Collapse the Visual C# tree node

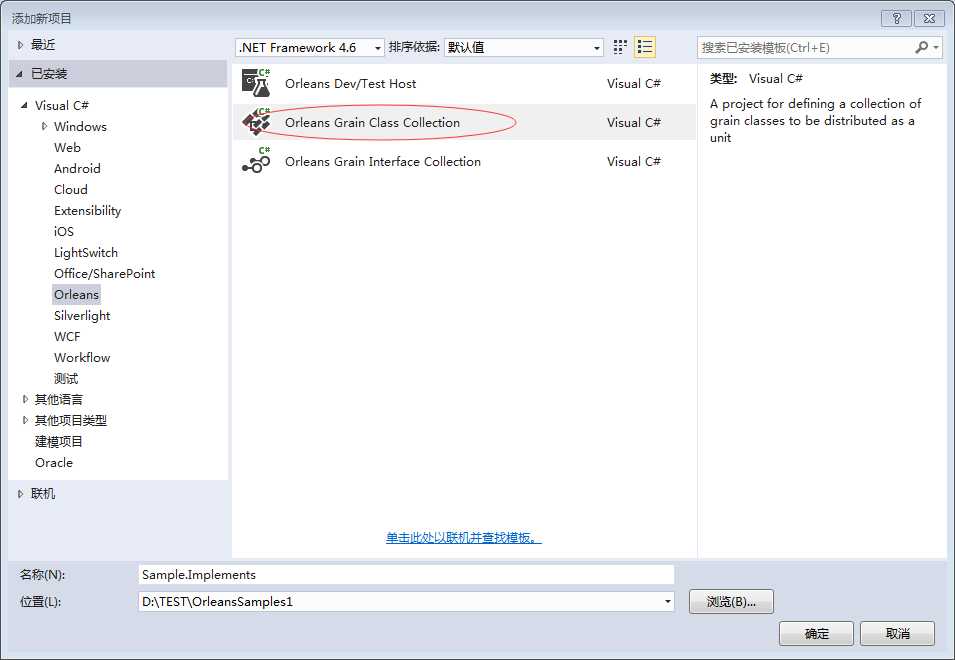coord(24,105)
